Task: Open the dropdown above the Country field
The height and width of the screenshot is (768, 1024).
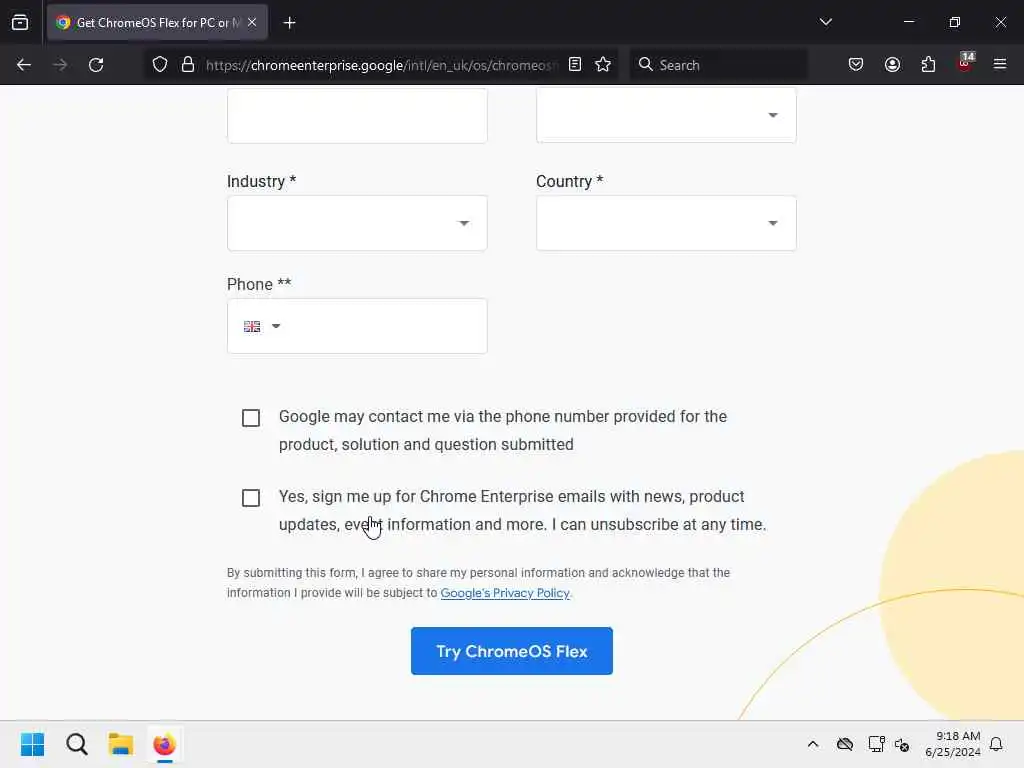Action: pos(666,115)
